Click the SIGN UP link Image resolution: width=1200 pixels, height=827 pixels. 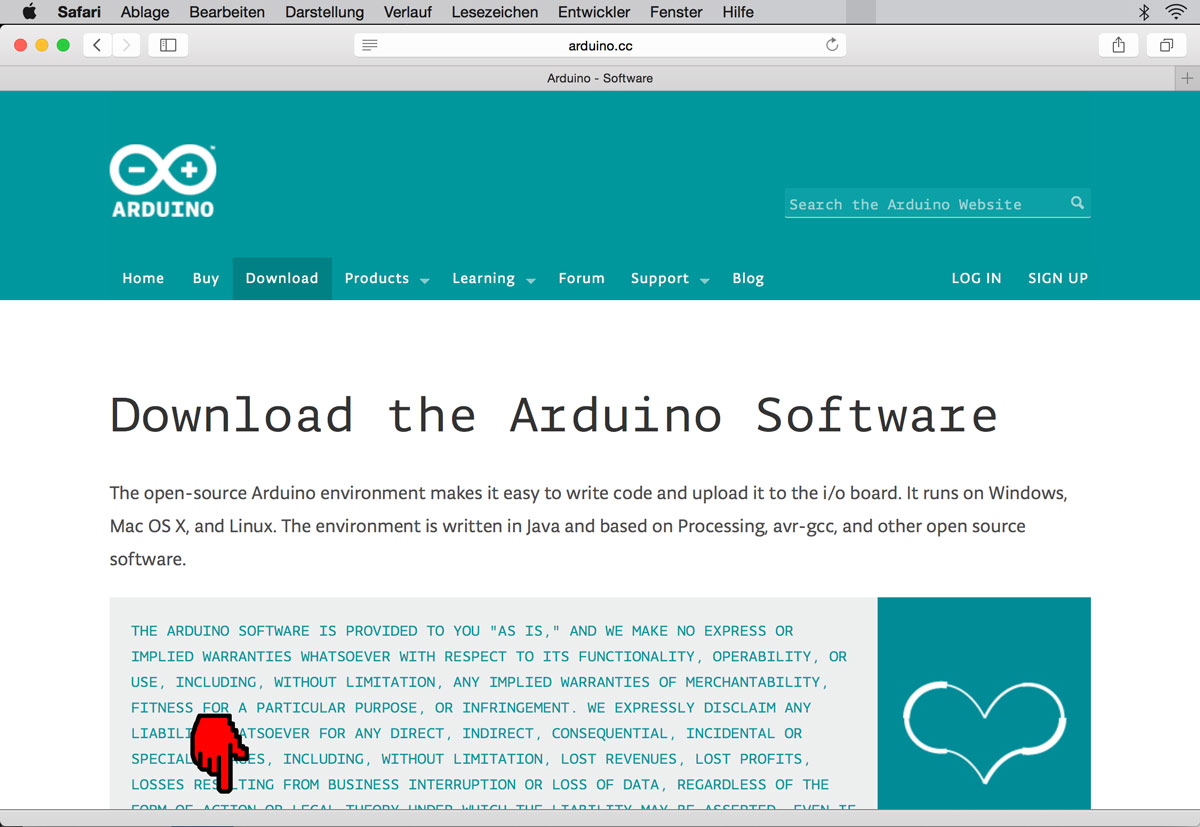(x=1058, y=278)
